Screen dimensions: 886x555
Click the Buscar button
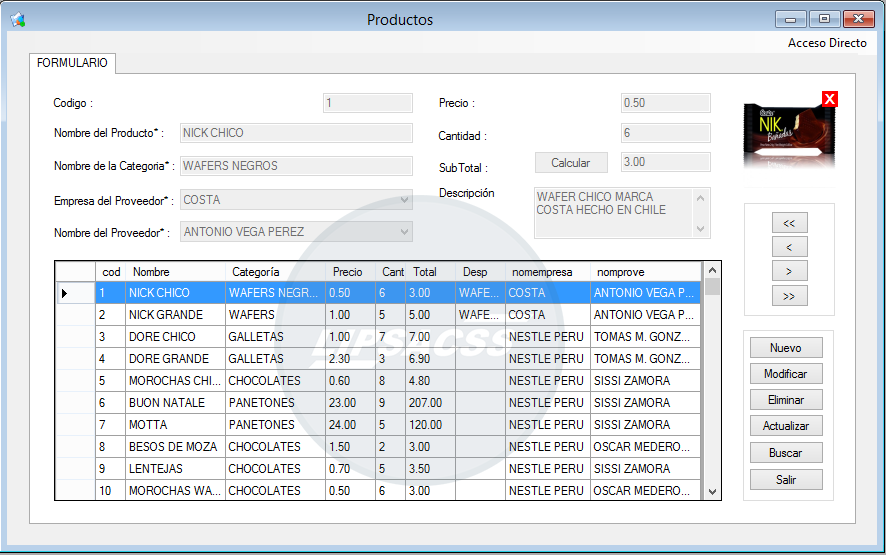click(x=785, y=453)
